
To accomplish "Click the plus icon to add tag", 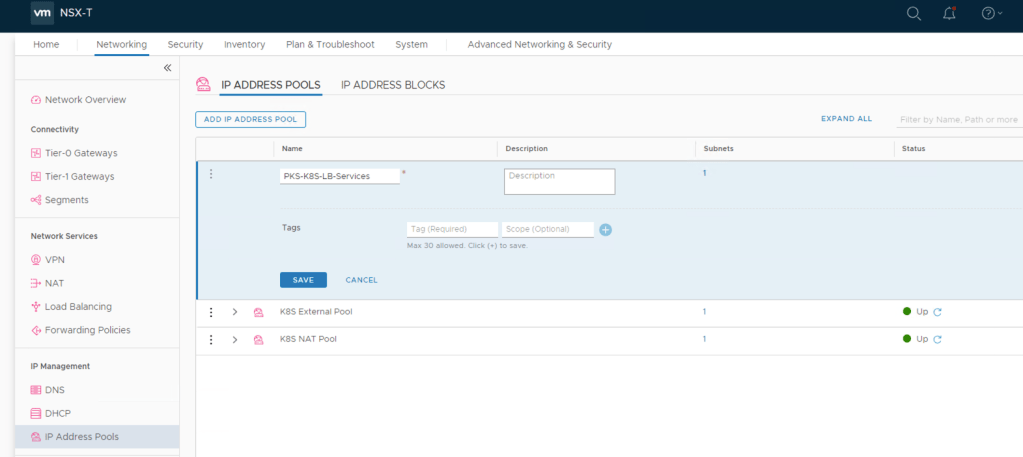I will point(605,229).
